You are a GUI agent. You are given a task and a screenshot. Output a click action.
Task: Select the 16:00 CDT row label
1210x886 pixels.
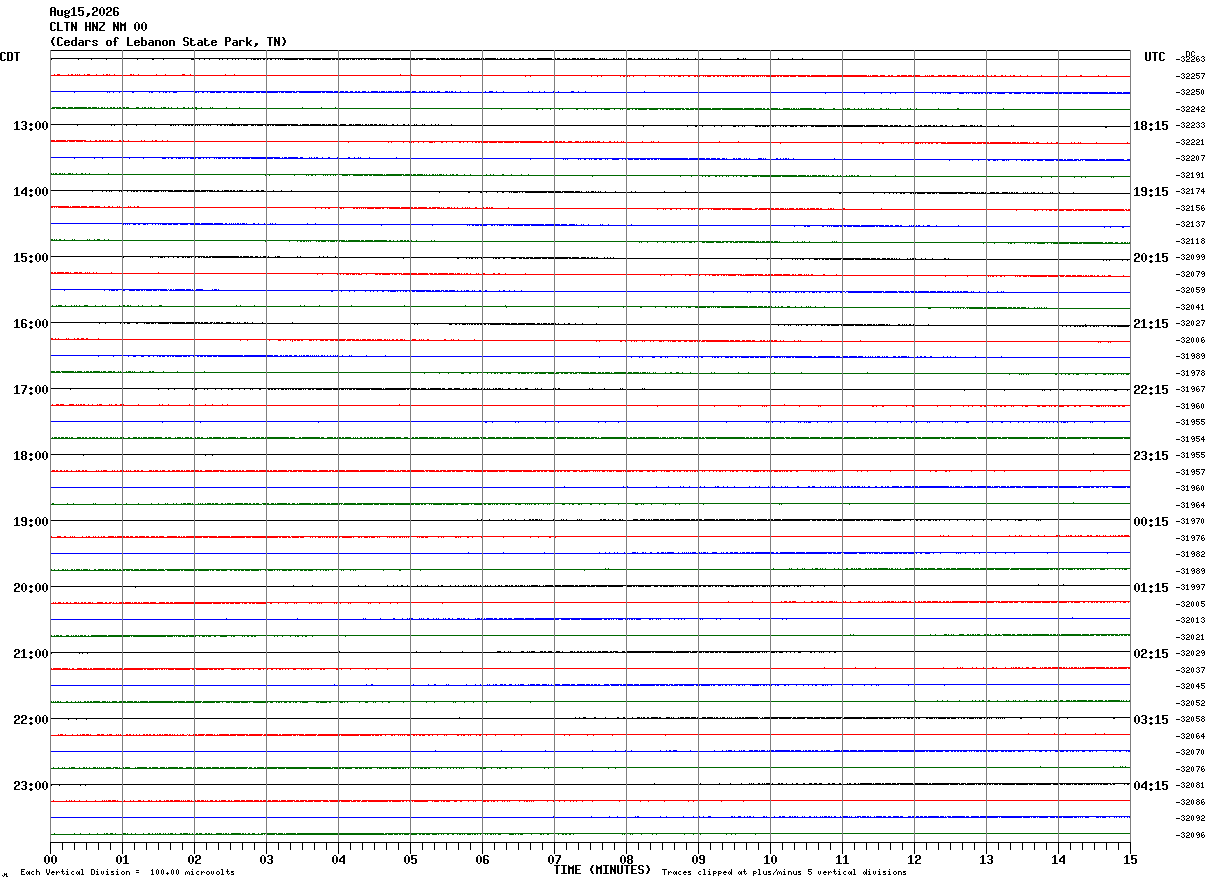[x=30, y=324]
